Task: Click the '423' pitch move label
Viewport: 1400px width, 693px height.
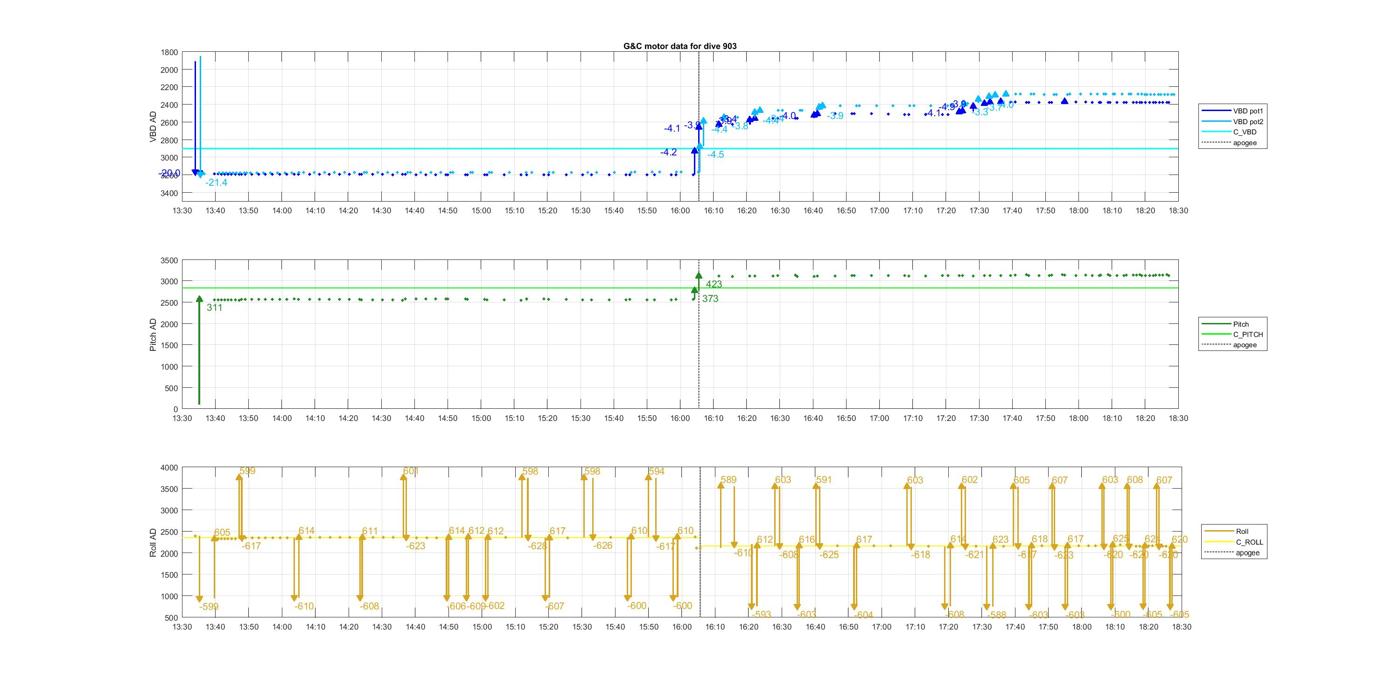Action: tap(714, 285)
